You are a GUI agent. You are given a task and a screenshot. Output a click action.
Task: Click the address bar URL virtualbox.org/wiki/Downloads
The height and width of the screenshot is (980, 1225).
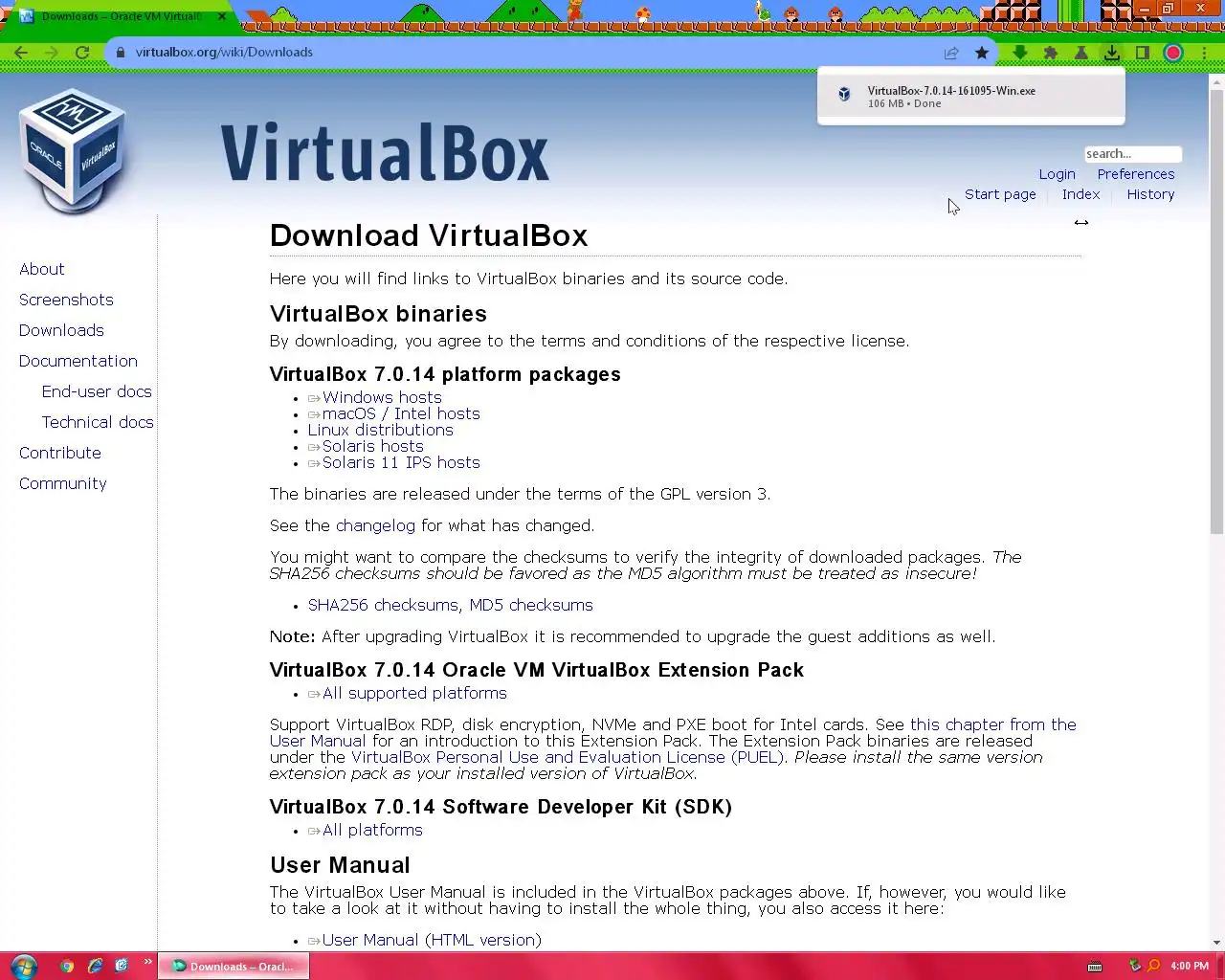coord(224,53)
